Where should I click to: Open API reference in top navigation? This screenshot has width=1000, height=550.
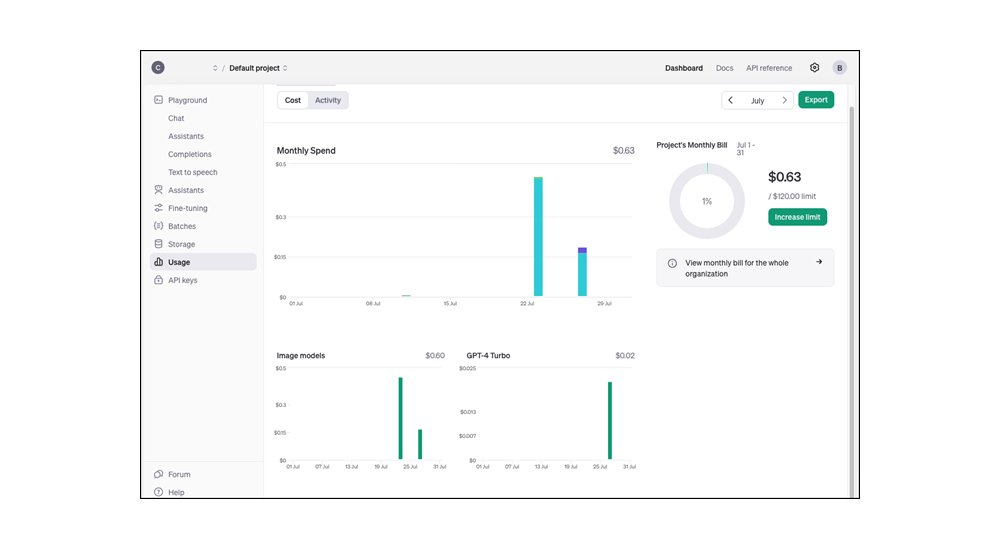[769, 68]
